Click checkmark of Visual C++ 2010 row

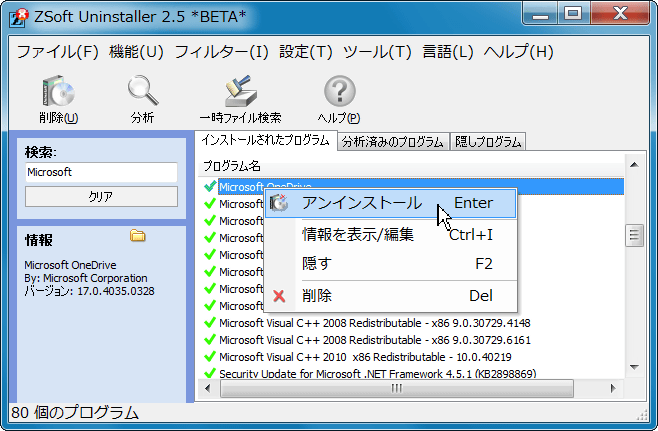(x=210, y=357)
